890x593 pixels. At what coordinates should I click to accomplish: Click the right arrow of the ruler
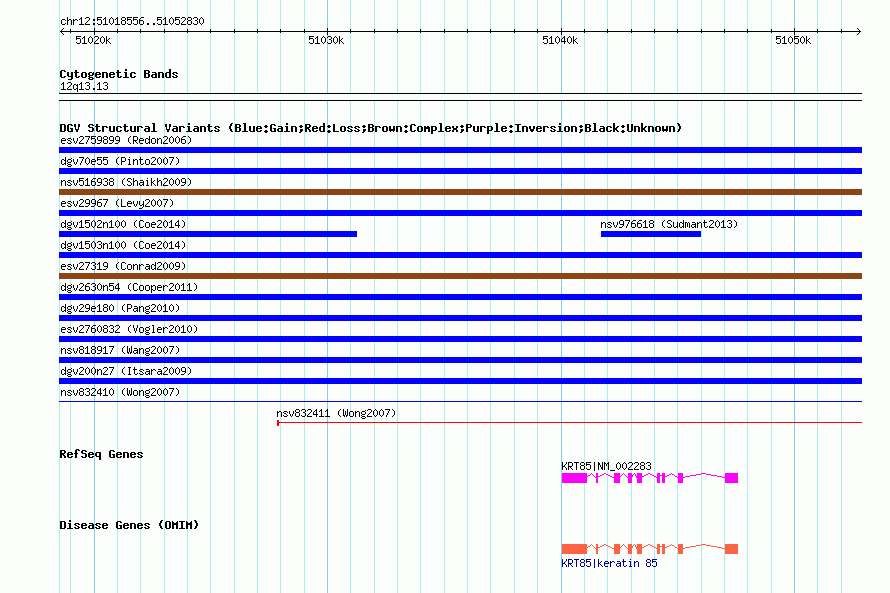coord(859,31)
